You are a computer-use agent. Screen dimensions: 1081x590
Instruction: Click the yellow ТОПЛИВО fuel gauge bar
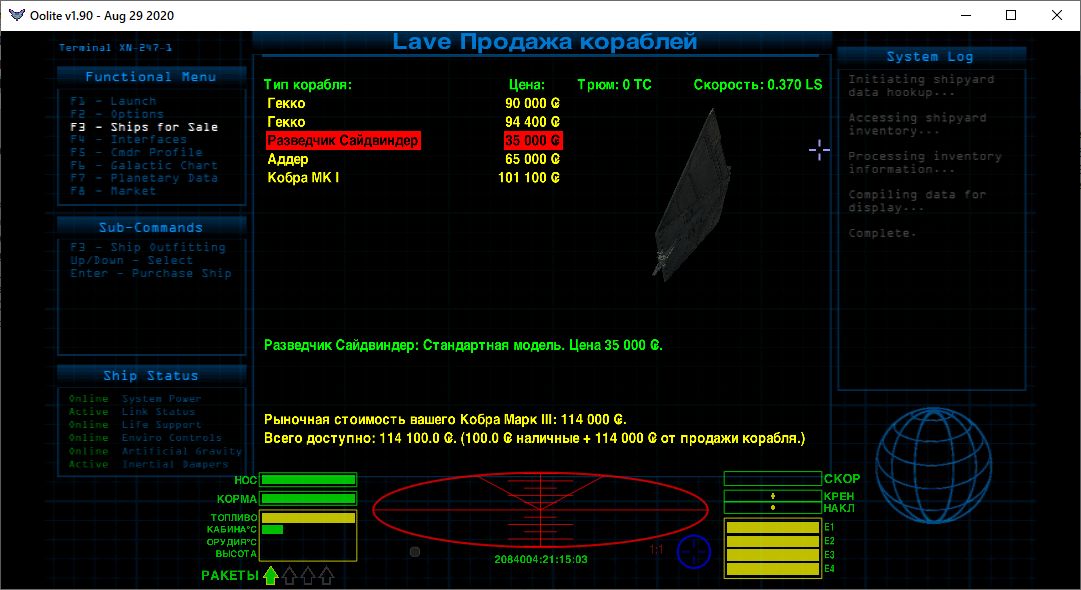(308, 517)
